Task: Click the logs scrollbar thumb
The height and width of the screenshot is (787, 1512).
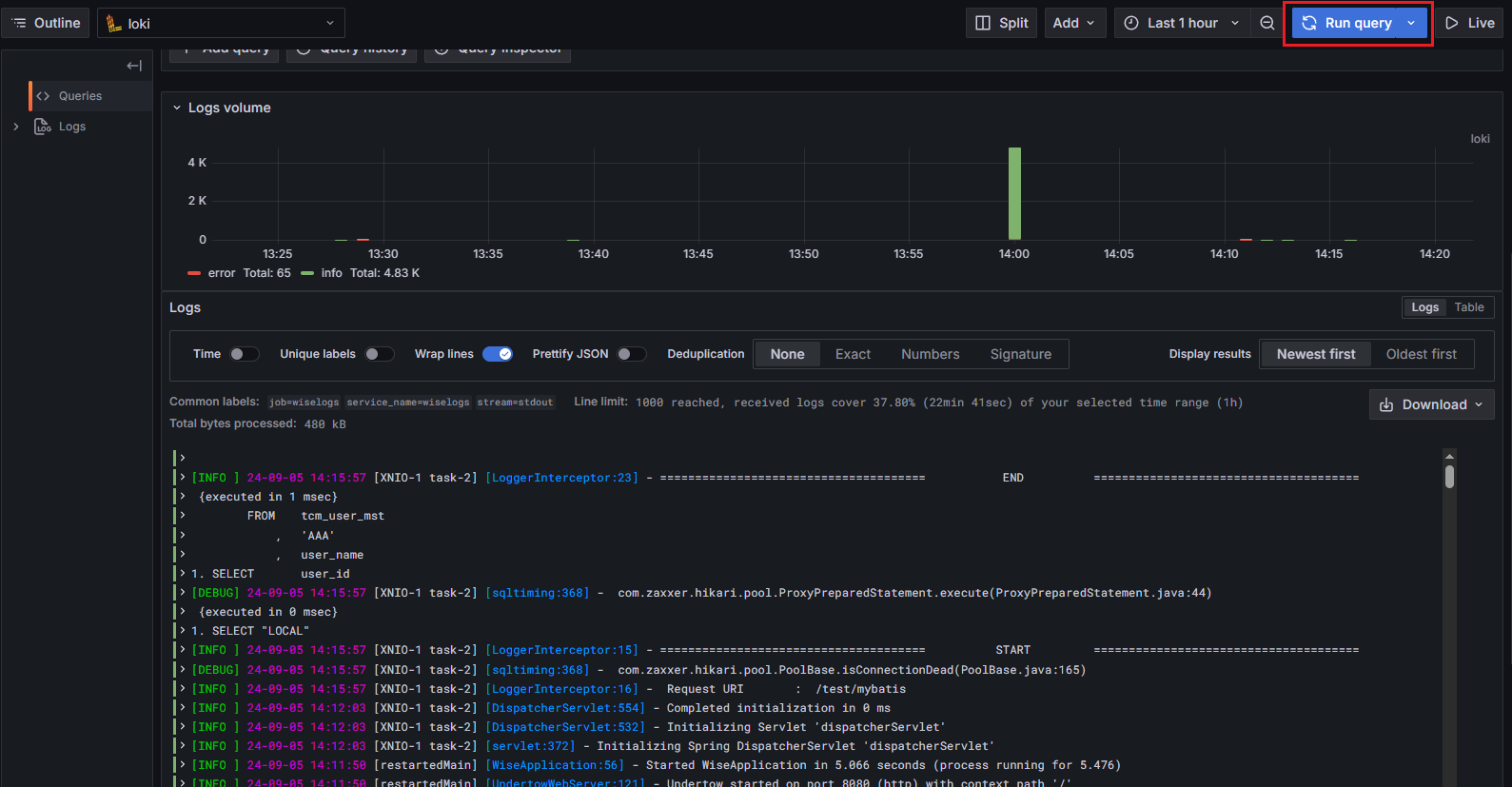Action: [1449, 476]
